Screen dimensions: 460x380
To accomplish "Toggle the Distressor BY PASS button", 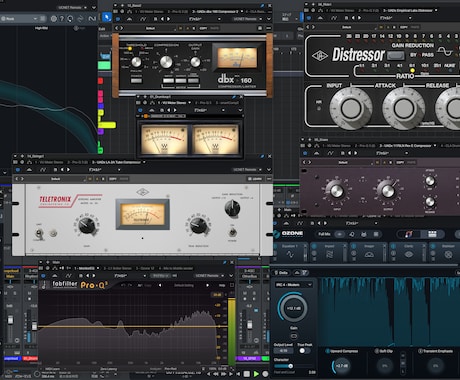I will pos(396,55).
